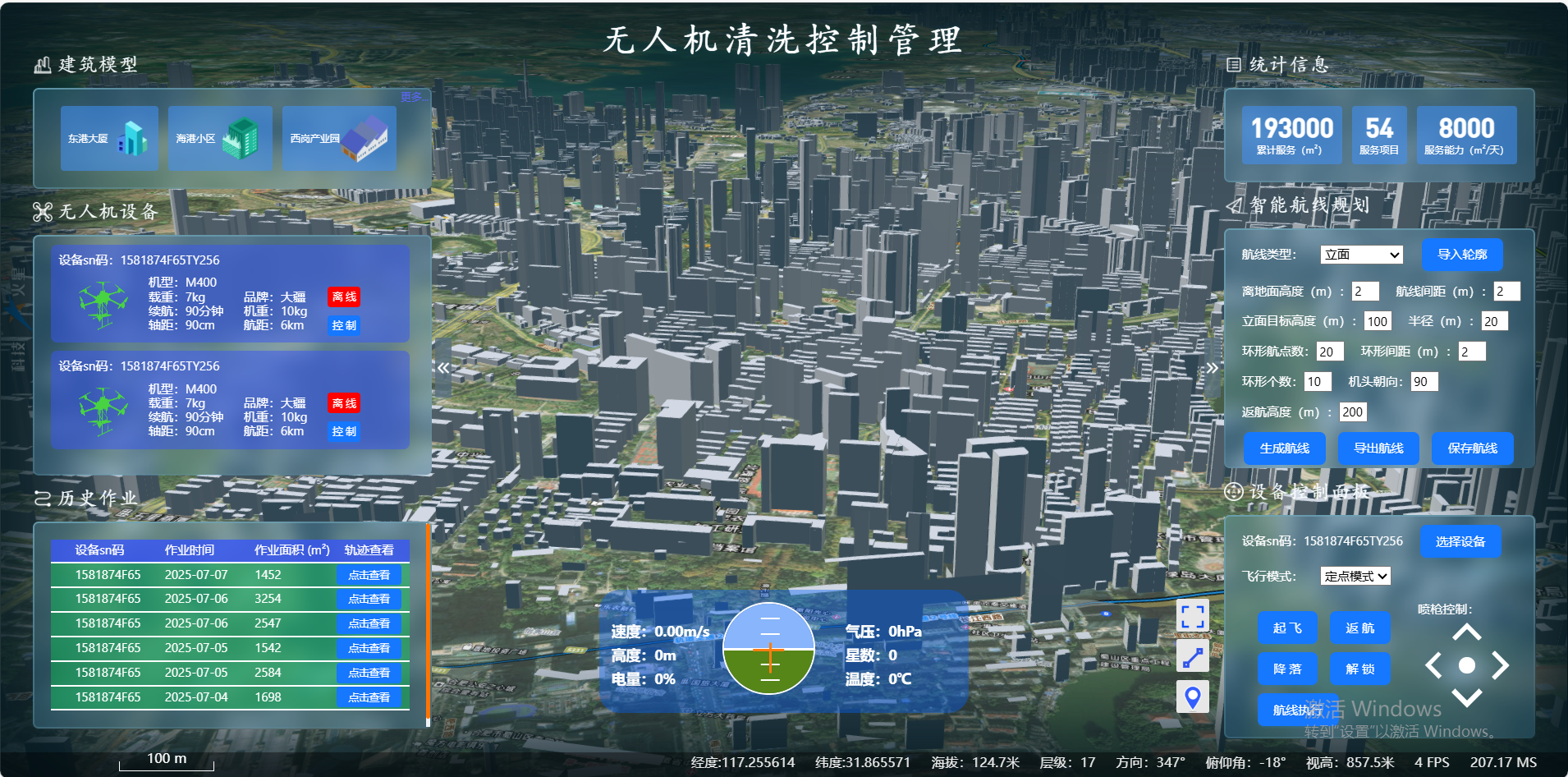Click the location pin marker icon

pos(1192,697)
